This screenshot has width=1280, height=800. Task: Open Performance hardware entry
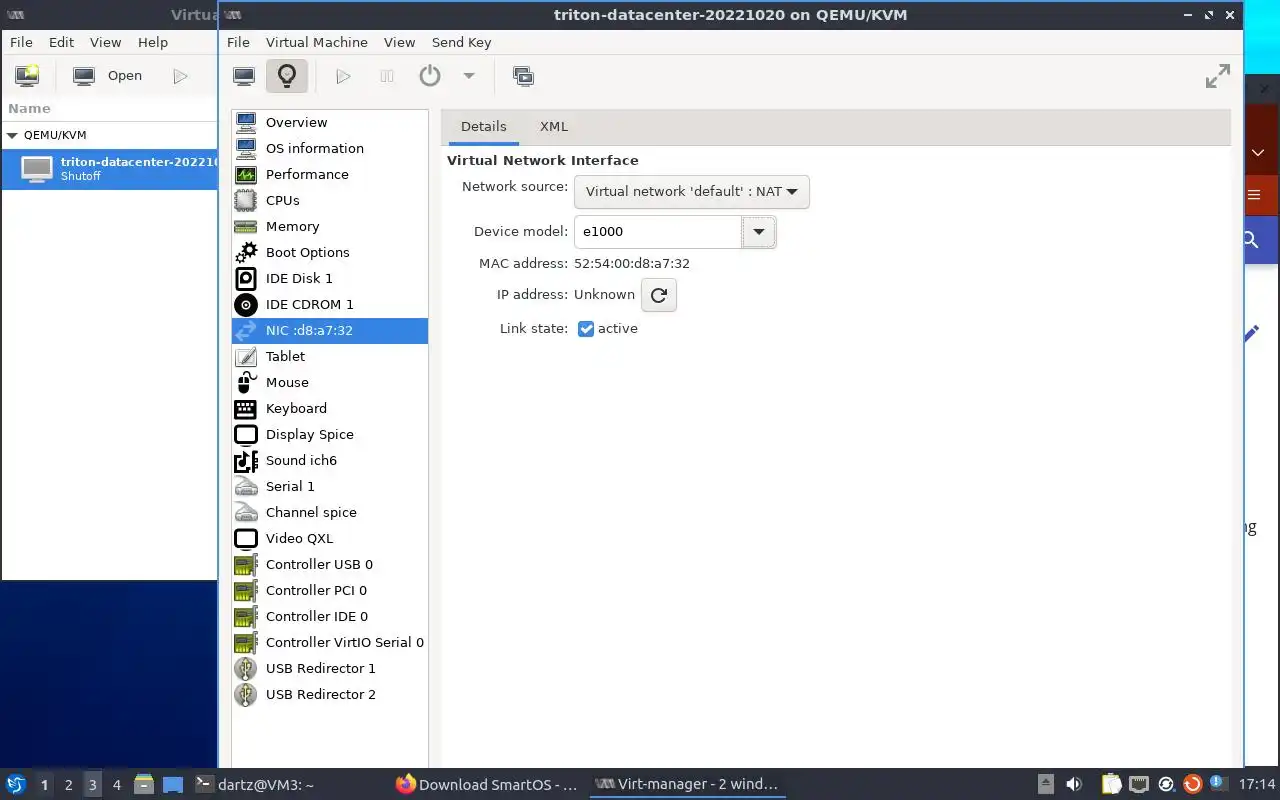[x=330, y=174]
